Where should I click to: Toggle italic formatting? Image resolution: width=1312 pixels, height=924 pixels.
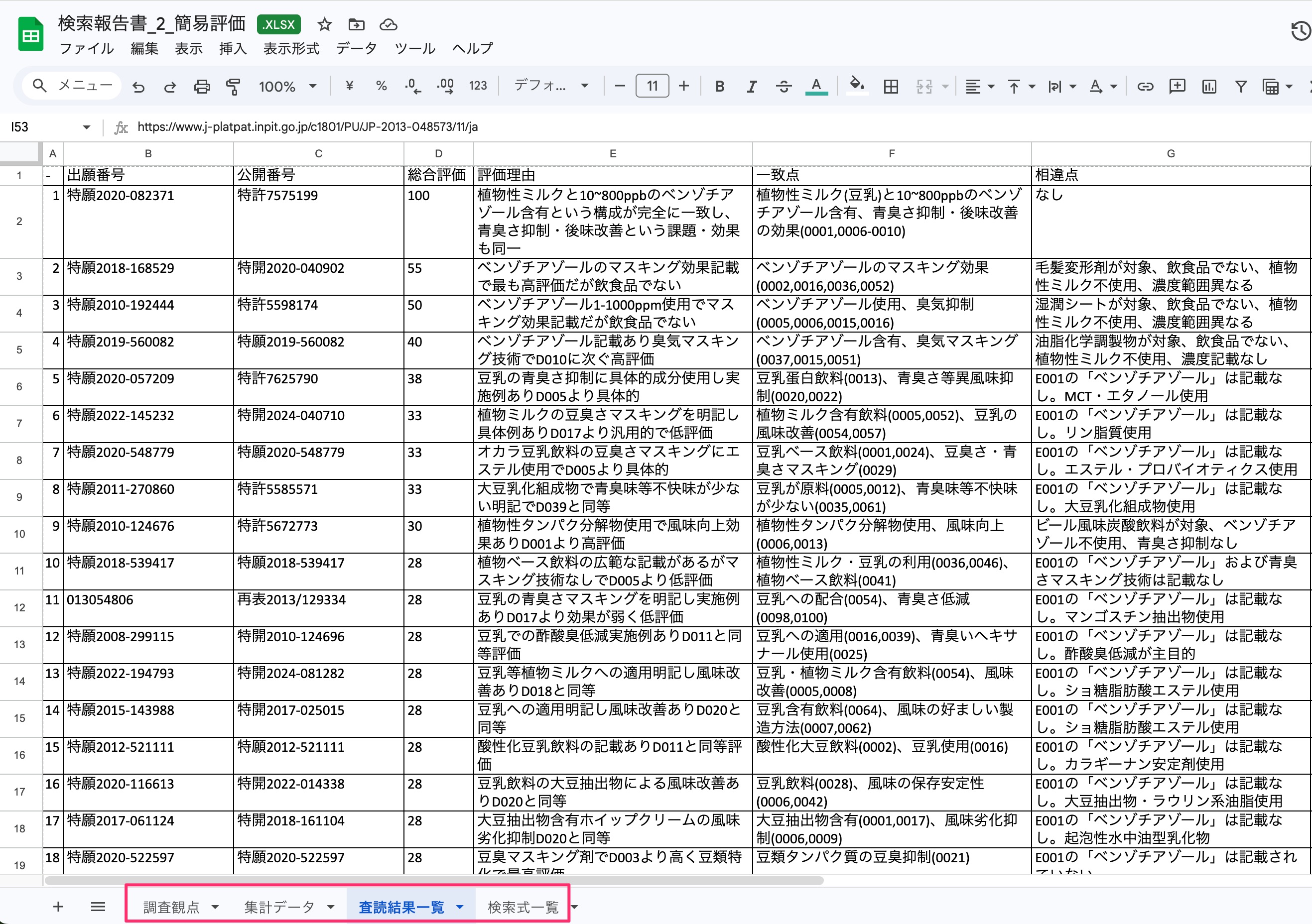(x=752, y=86)
